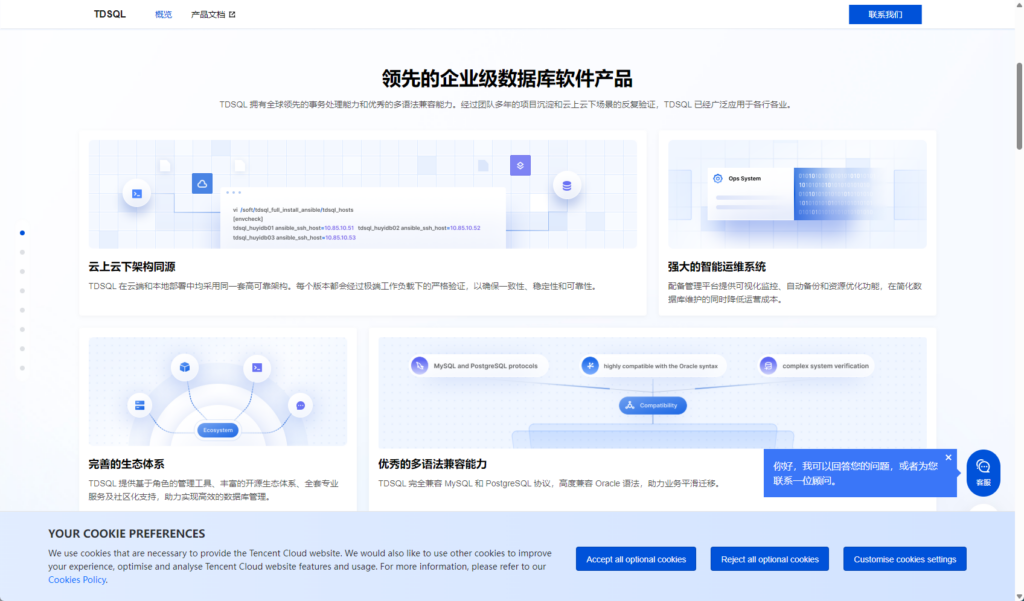Click the page vertical scrollbar thumb
Viewport: 1024px width, 601px height.
[x=1019, y=106]
